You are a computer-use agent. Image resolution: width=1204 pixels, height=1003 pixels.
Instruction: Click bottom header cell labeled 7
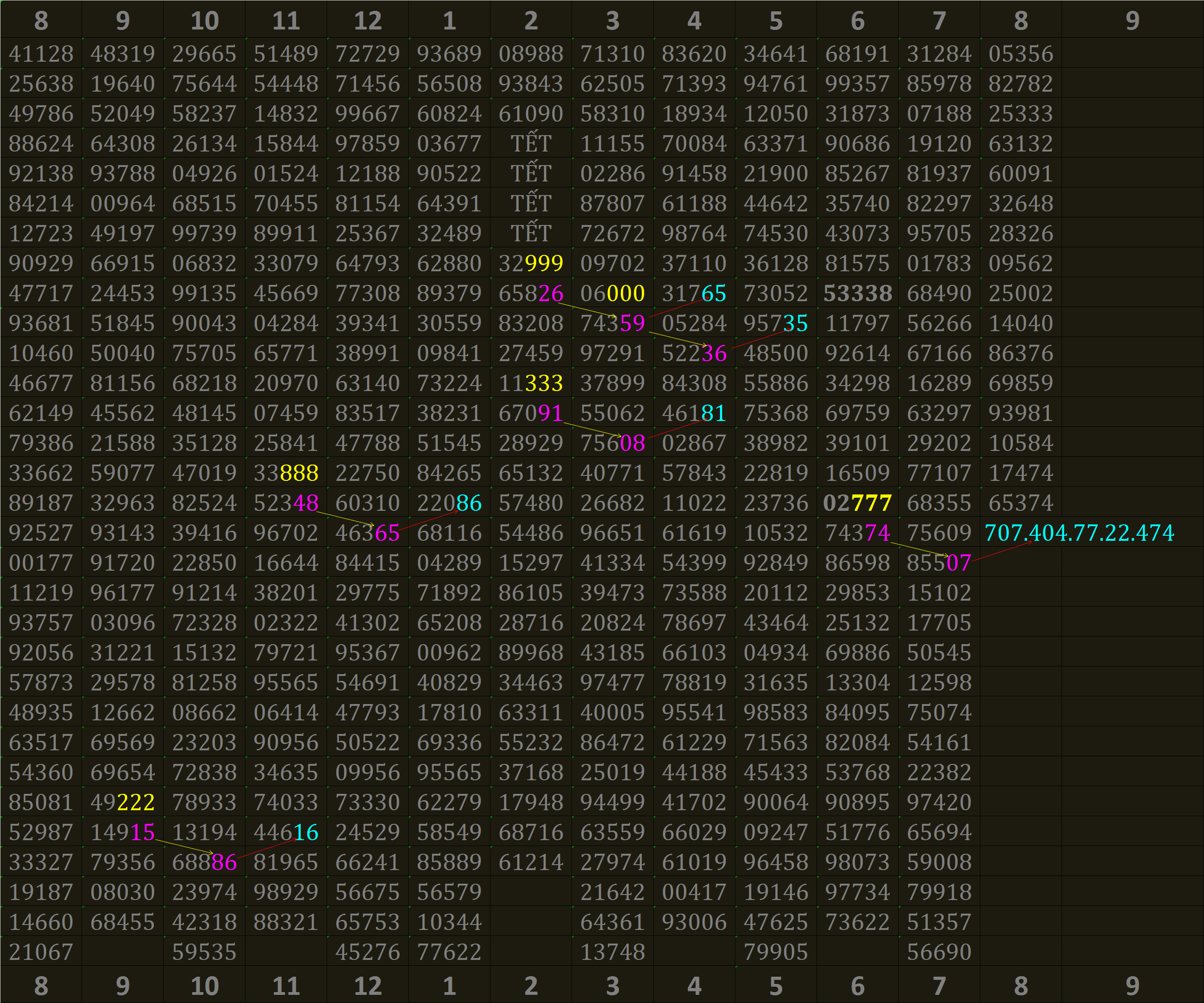pyautogui.click(x=939, y=986)
